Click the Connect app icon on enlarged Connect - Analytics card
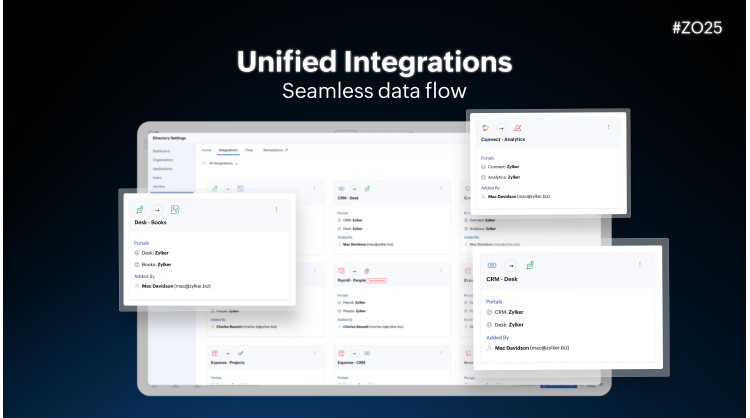This screenshot has height=418, width=750. coord(485,128)
